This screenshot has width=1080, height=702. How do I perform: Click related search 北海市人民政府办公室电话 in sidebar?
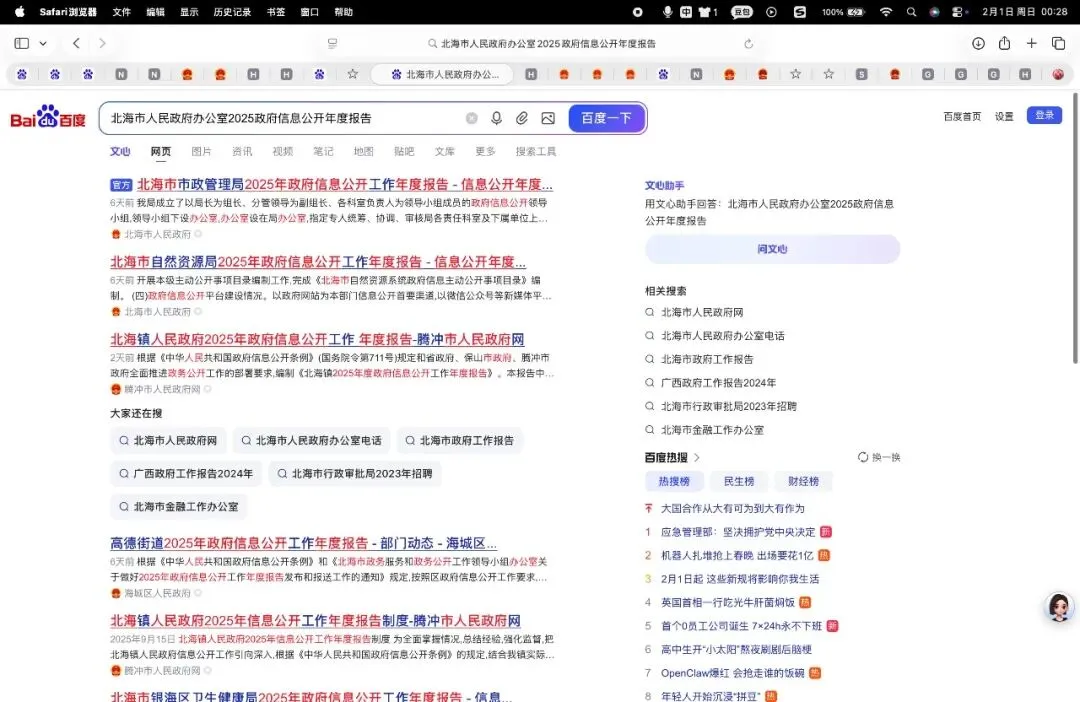point(723,335)
